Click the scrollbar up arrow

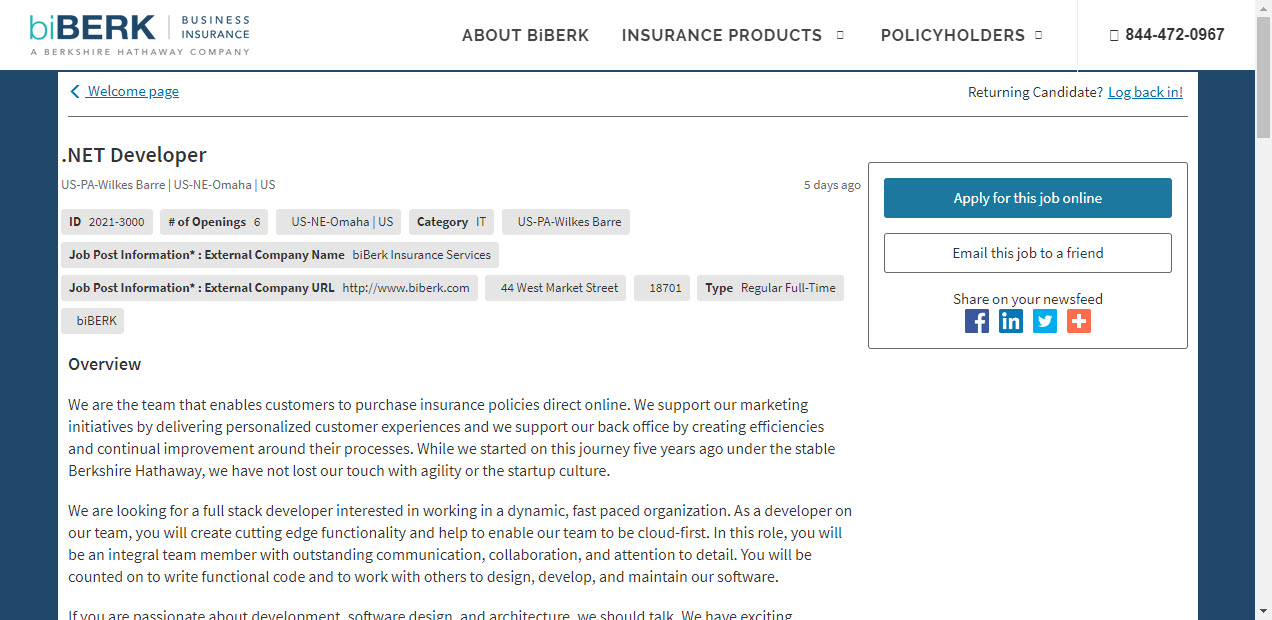click(x=1263, y=8)
